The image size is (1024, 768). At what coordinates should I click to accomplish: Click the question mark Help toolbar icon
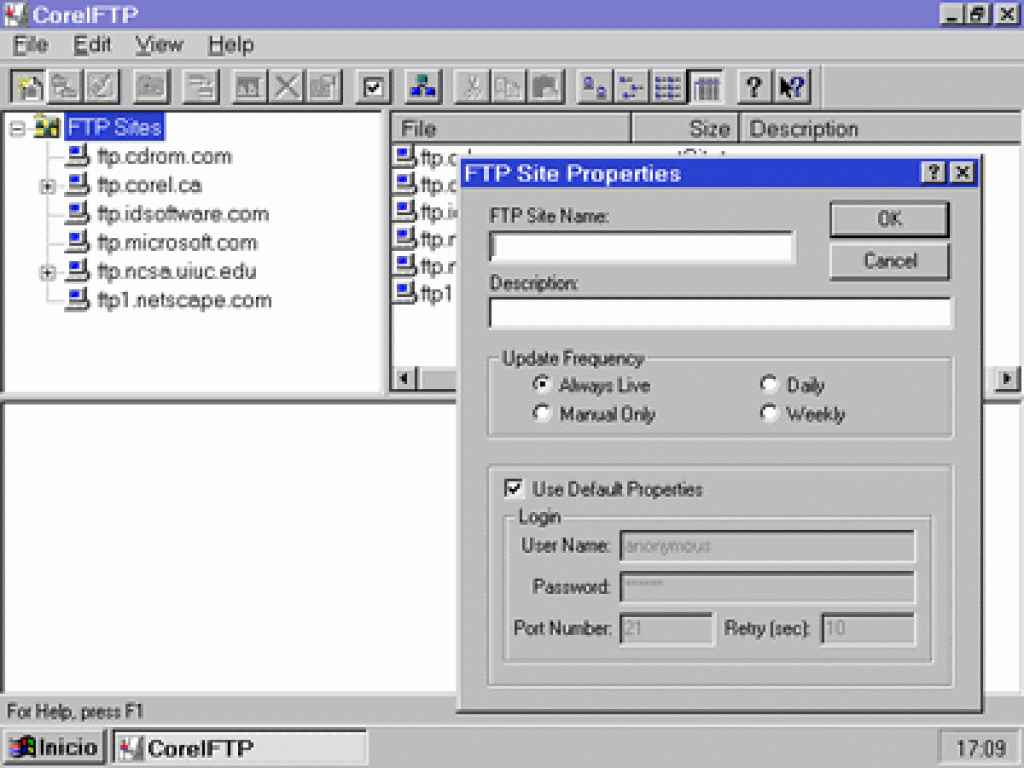pos(754,87)
